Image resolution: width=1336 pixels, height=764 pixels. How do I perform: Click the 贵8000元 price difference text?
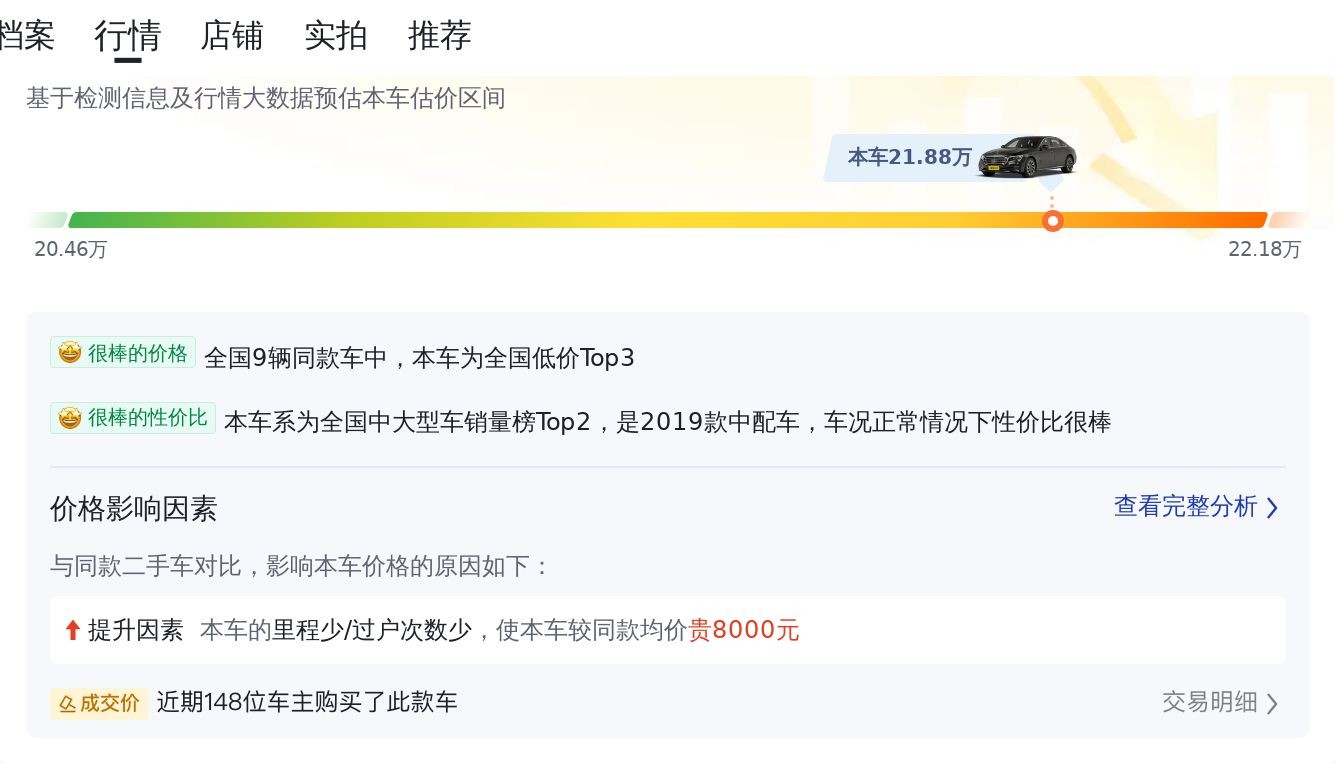tap(744, 631)
